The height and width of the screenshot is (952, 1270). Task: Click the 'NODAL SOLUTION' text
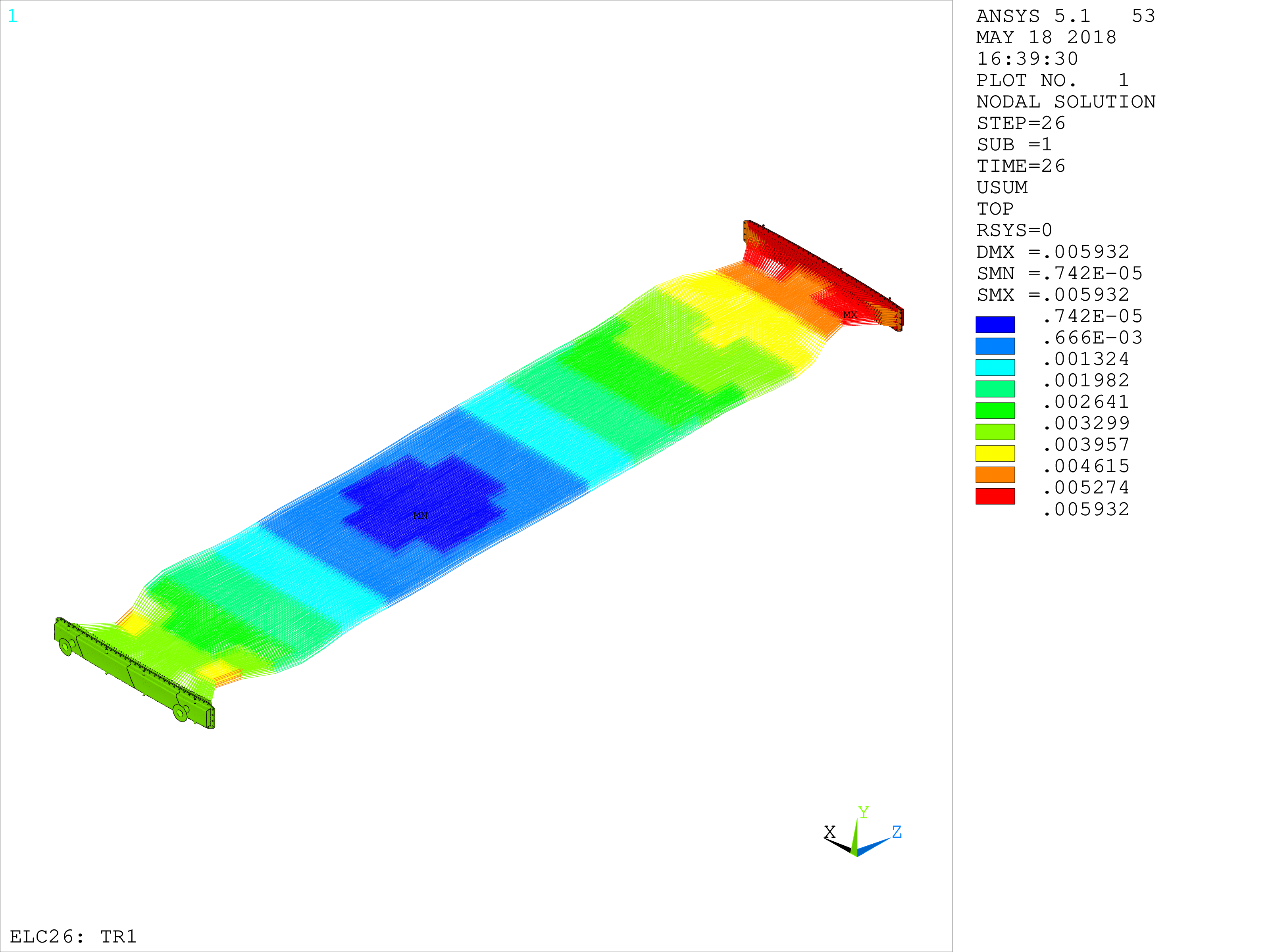(x=1066, y=102)
